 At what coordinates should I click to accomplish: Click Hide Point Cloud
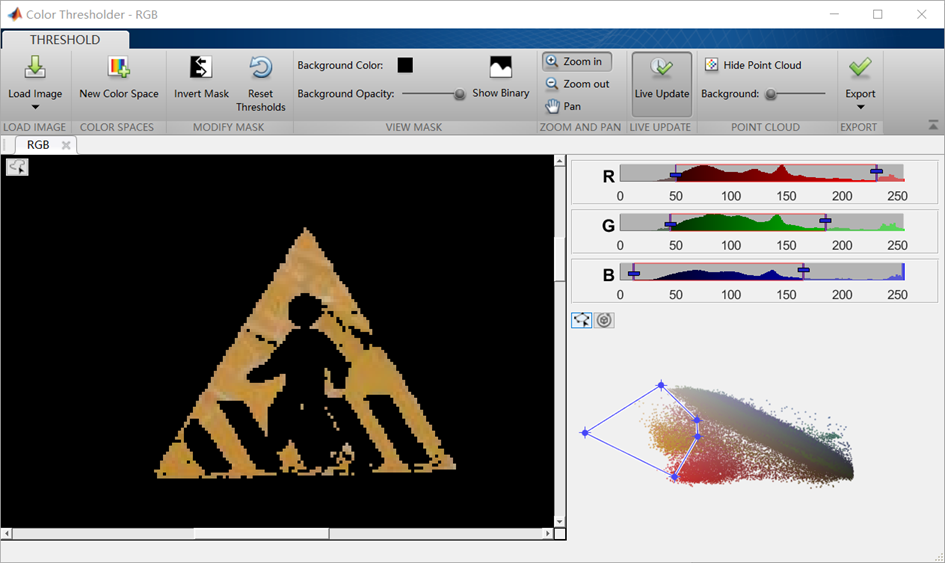click(753, 65)
